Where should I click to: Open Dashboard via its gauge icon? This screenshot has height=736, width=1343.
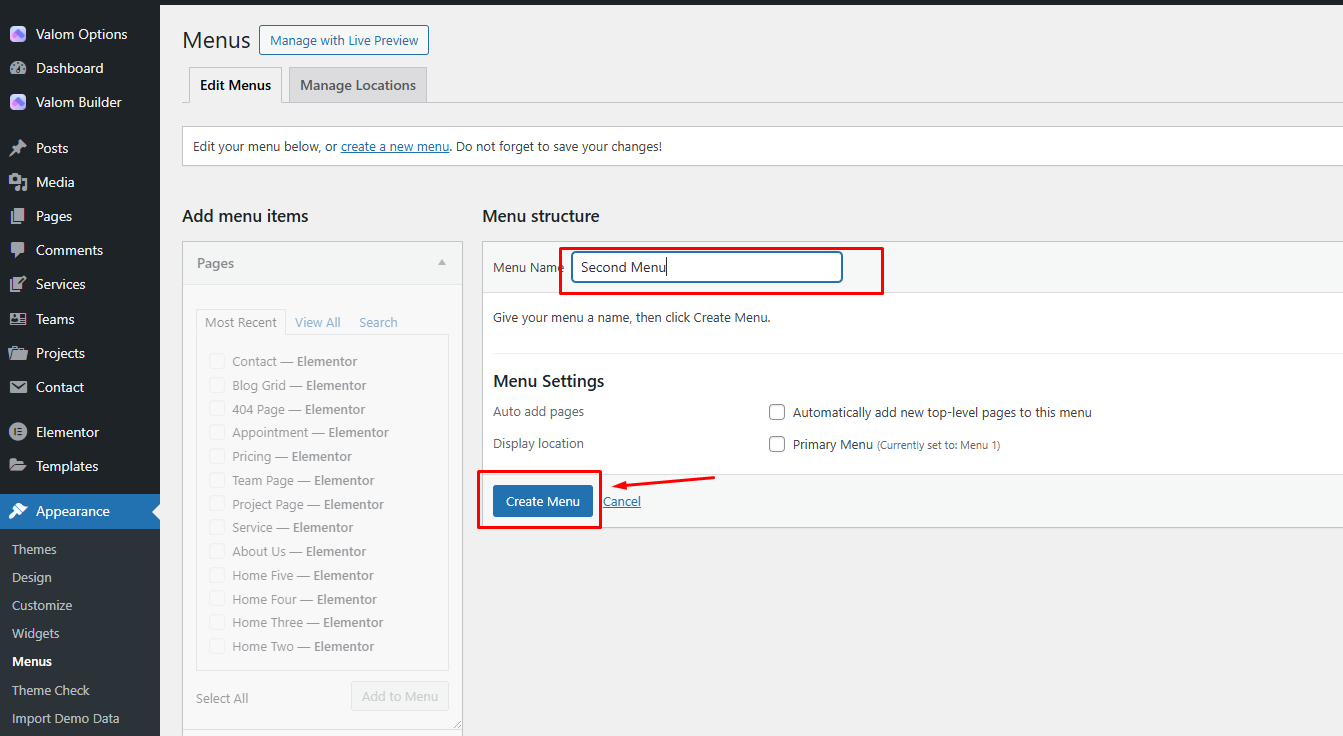pyautogui.click(x=18, y=68)
